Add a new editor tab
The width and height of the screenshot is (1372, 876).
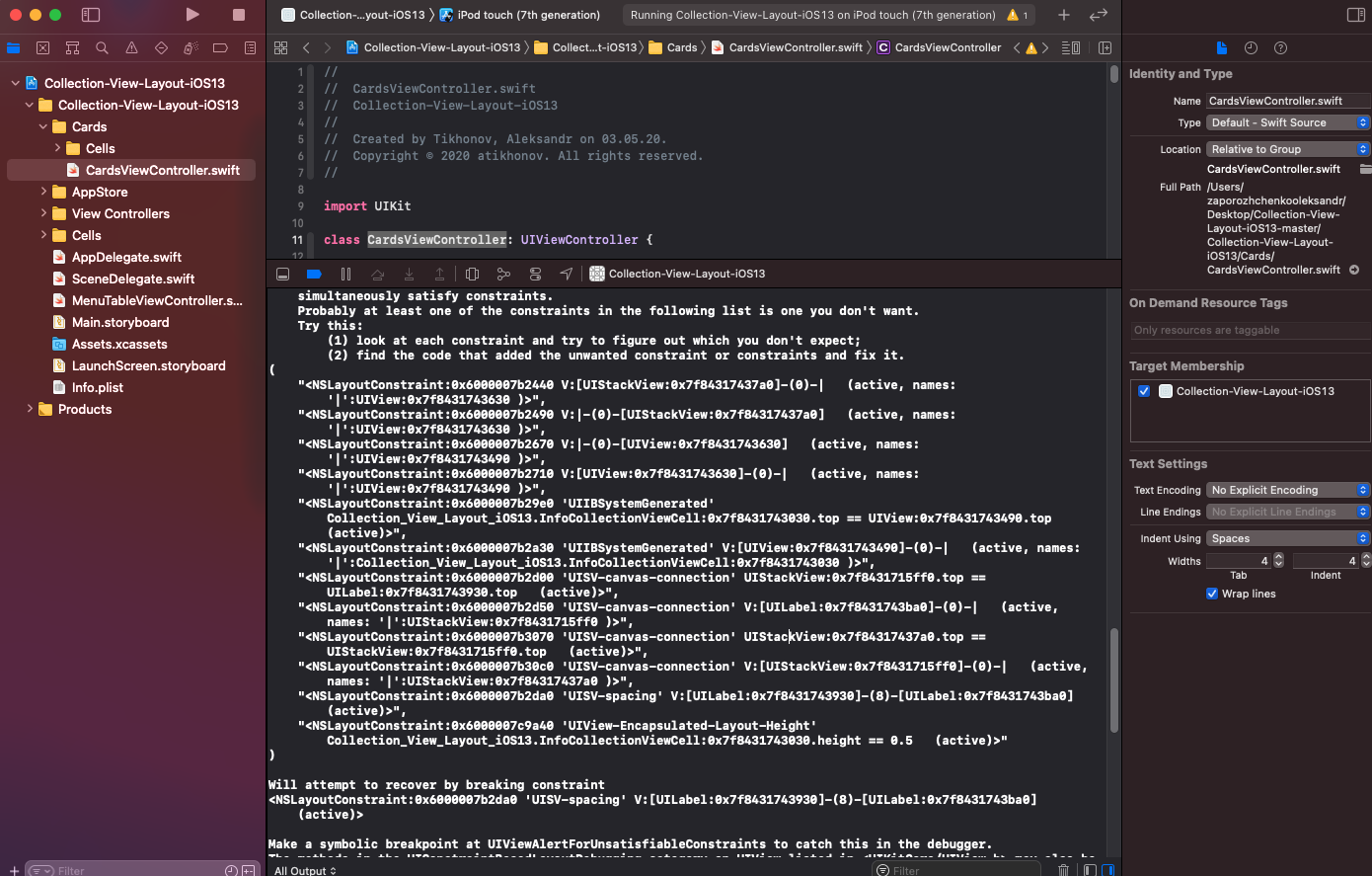pos(1063,15)
